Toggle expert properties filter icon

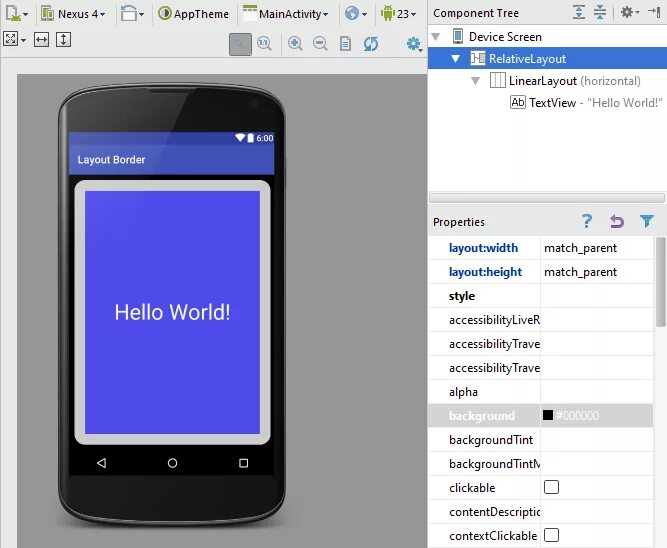(x=647, y=221)
